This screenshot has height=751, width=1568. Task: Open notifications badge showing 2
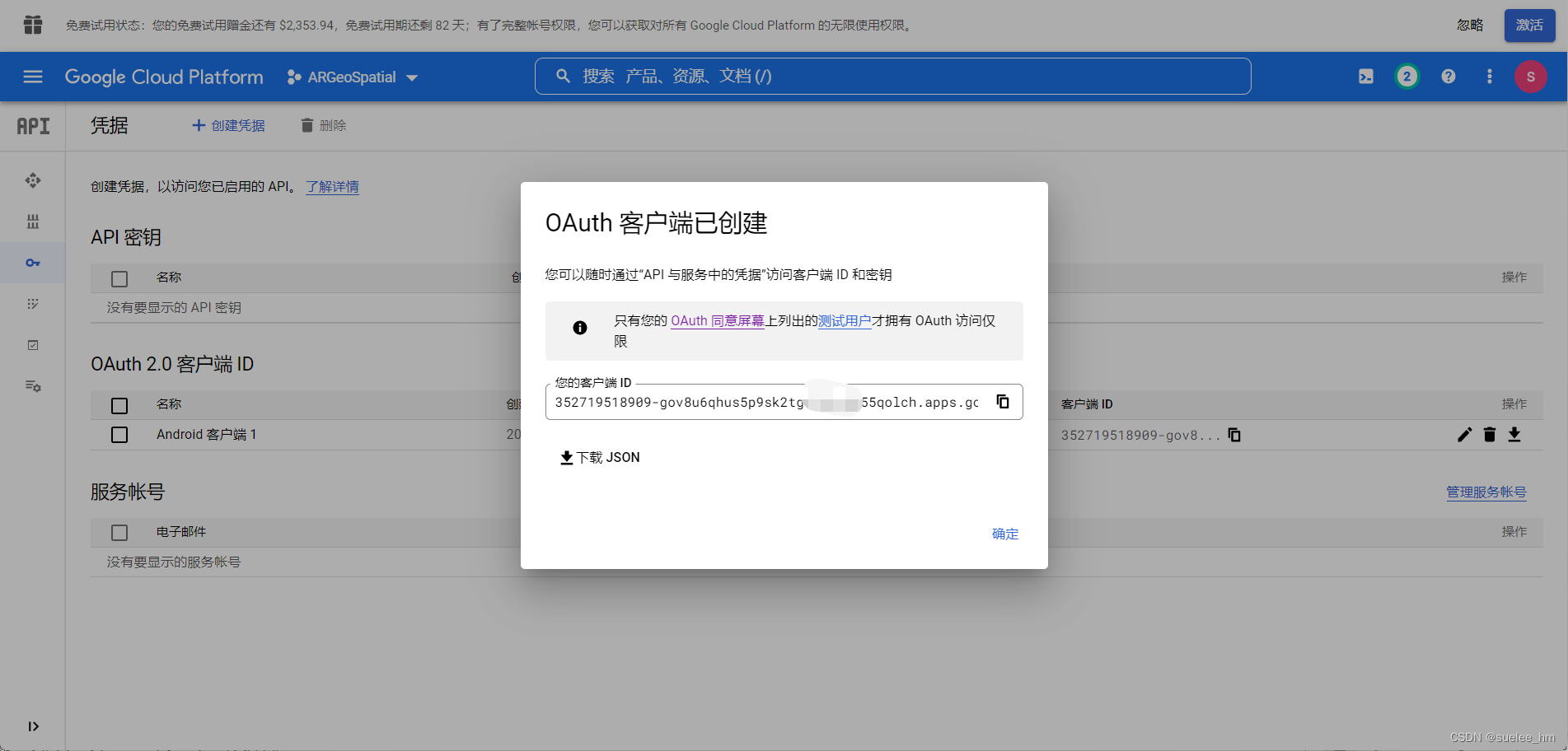click(1407, 77)
